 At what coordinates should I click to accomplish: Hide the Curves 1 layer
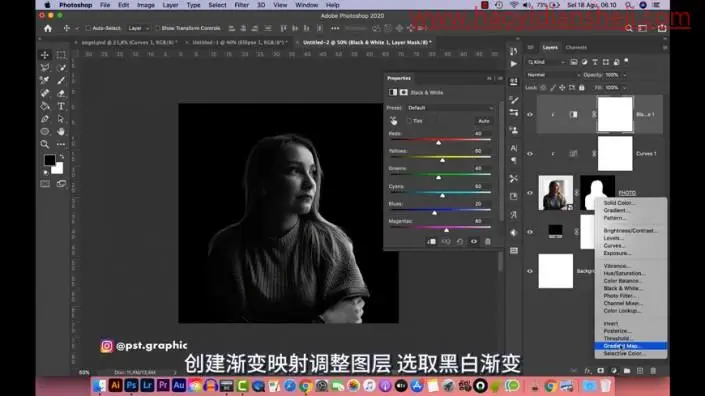click(x=530, y=154)
